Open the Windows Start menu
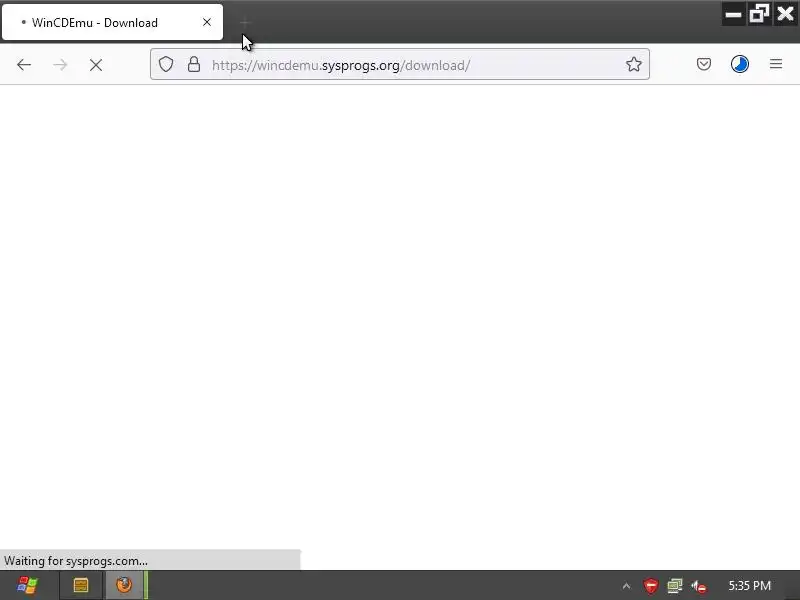 pyautogui.click(x=27, y=585)
